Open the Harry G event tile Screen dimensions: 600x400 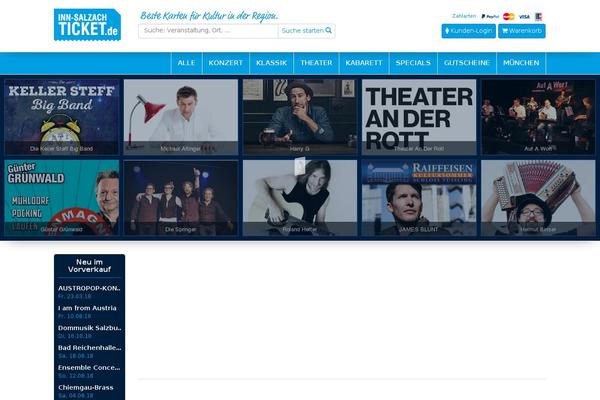[300, 117]
